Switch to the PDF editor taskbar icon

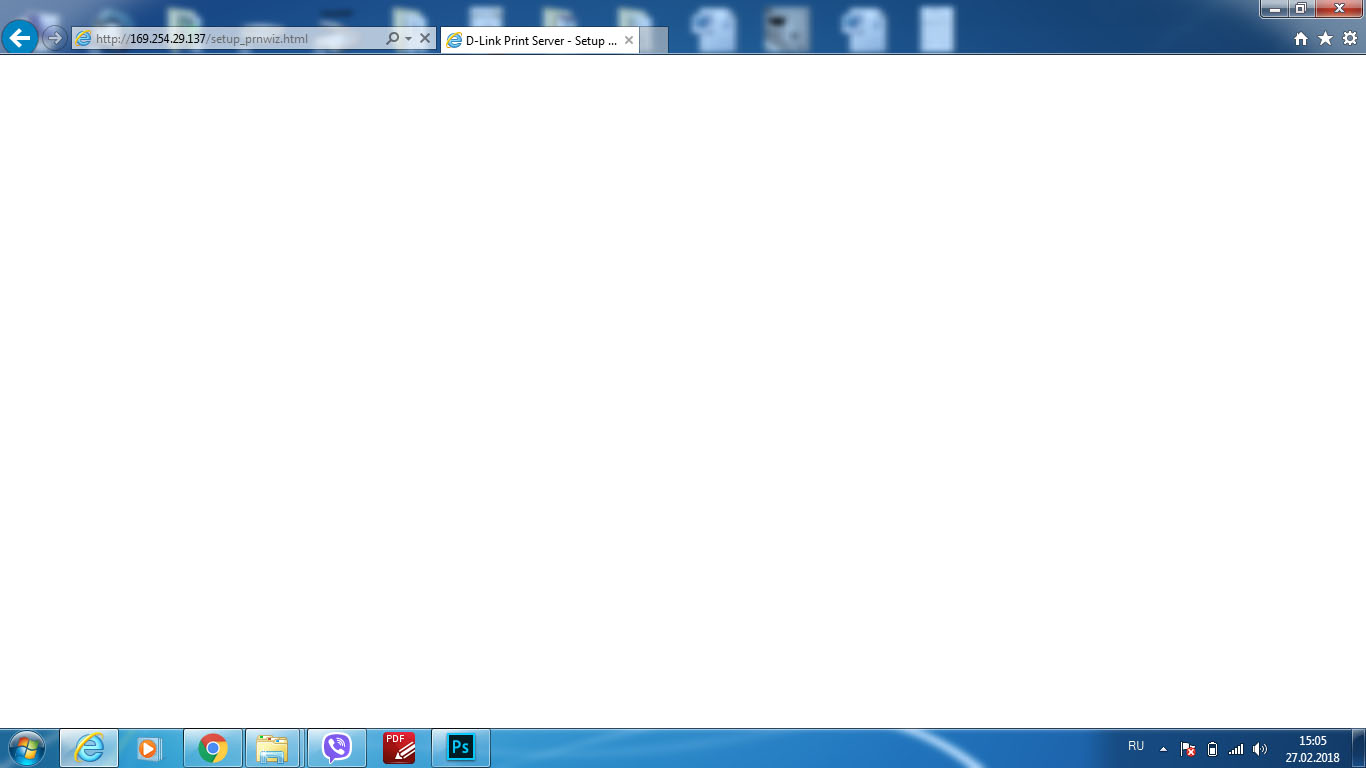coord(399,748)
